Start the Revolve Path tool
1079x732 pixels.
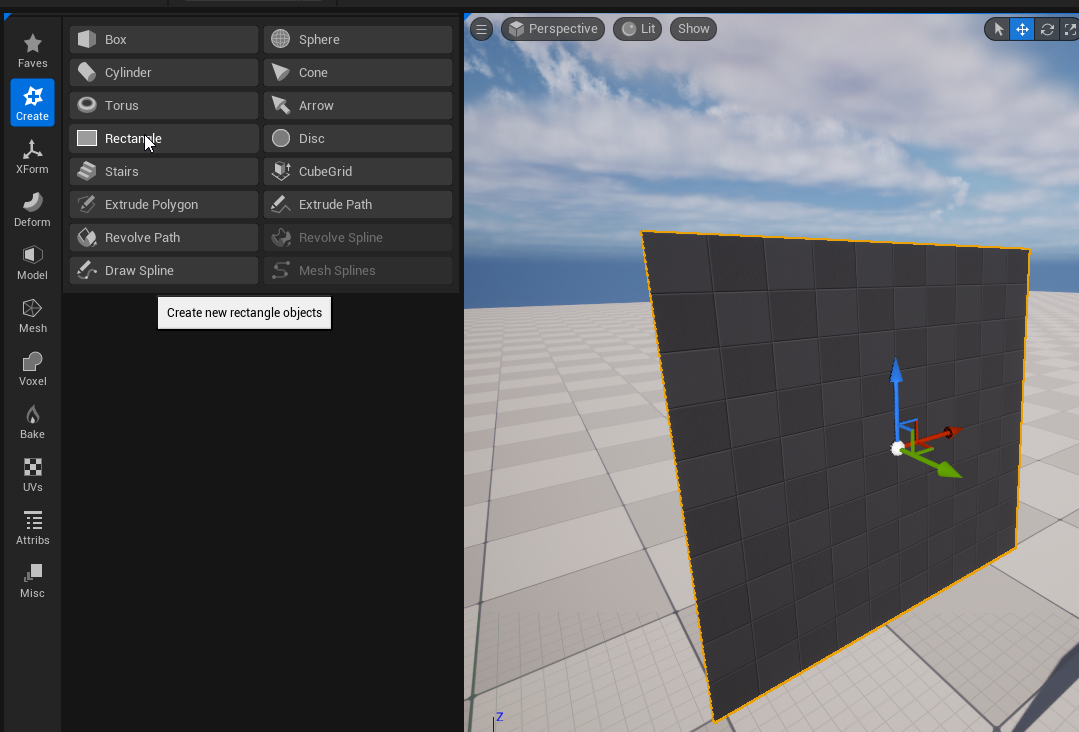click(x=164, y=237)
